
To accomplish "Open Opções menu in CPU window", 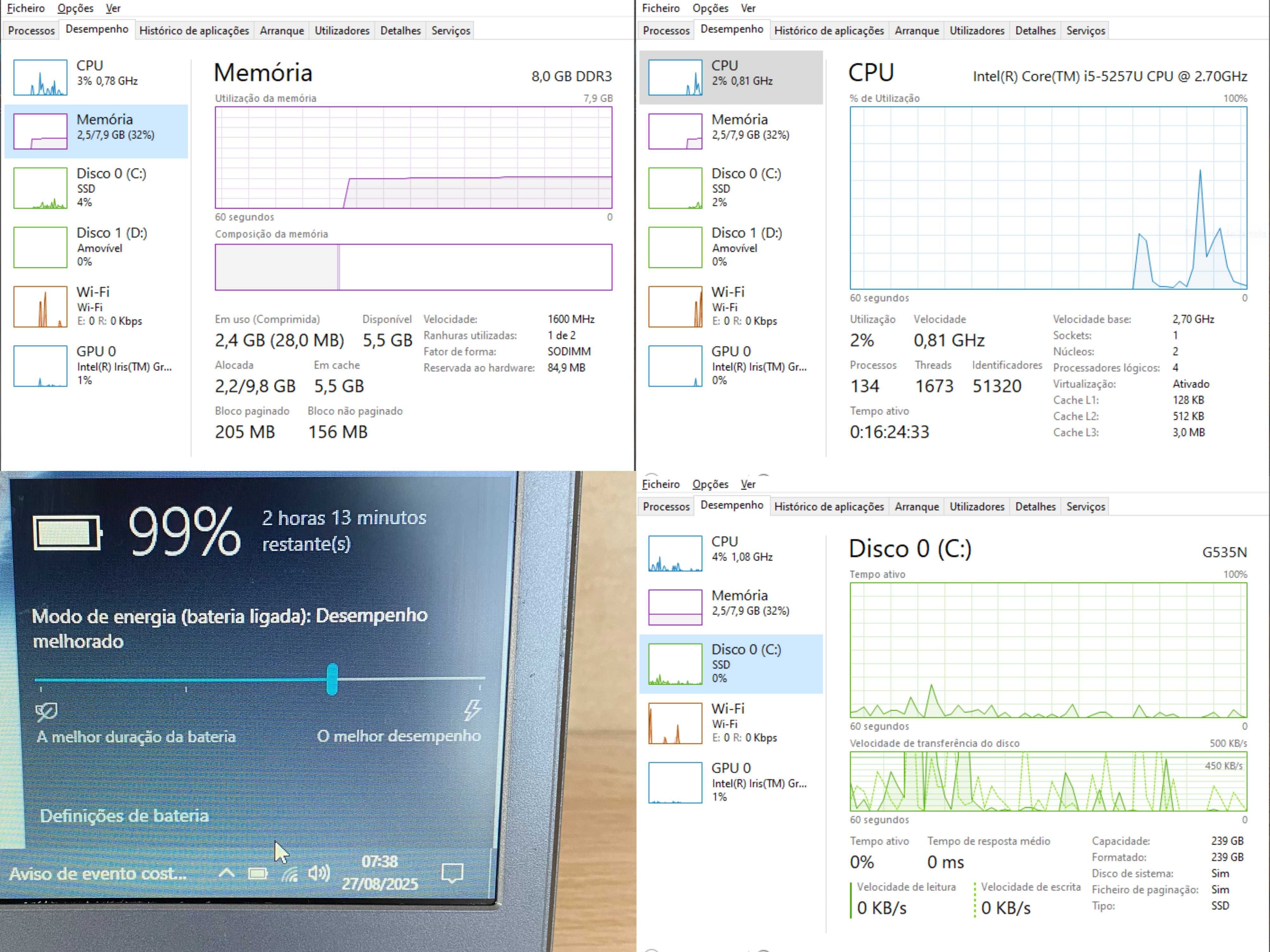I will [710, 8].
